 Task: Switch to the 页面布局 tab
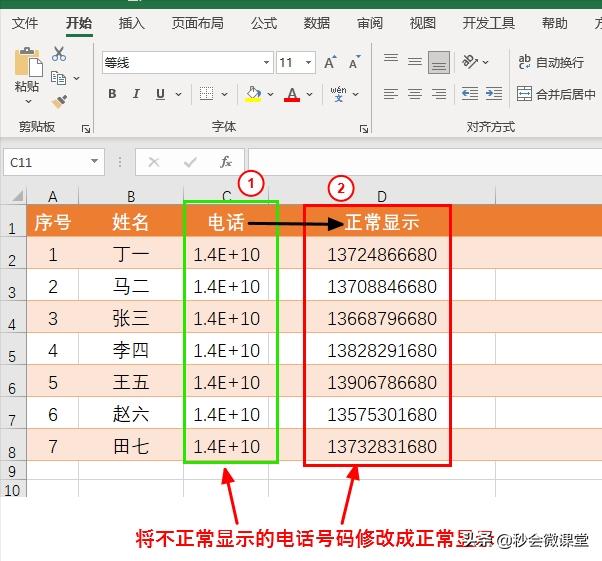click(x=197, y=23)
